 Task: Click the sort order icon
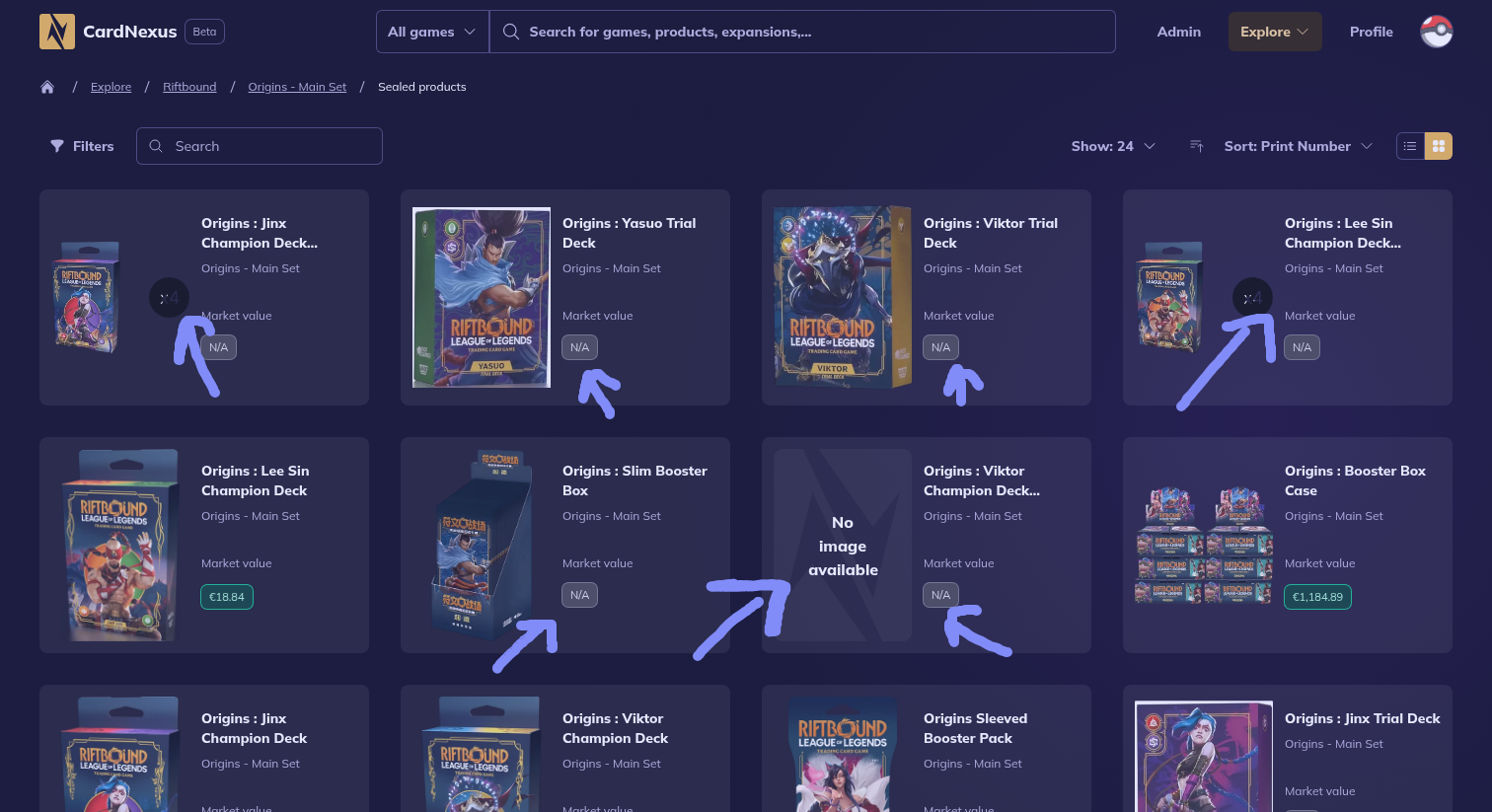click(1197, 146)
